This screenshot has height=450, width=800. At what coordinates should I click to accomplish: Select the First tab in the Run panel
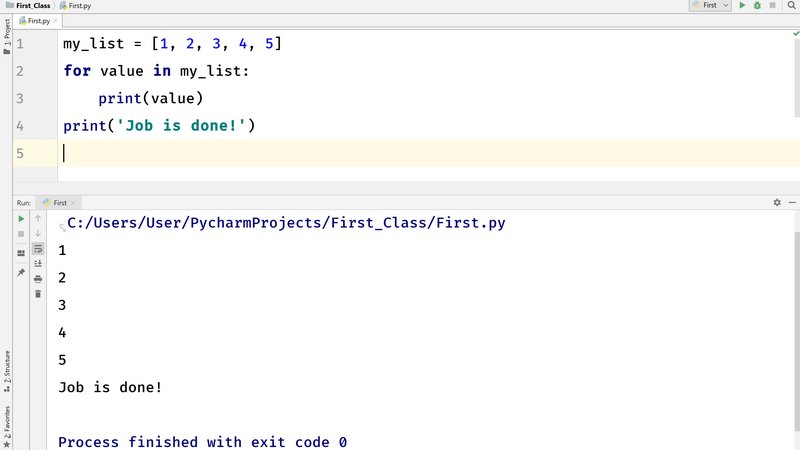point(58,202)
